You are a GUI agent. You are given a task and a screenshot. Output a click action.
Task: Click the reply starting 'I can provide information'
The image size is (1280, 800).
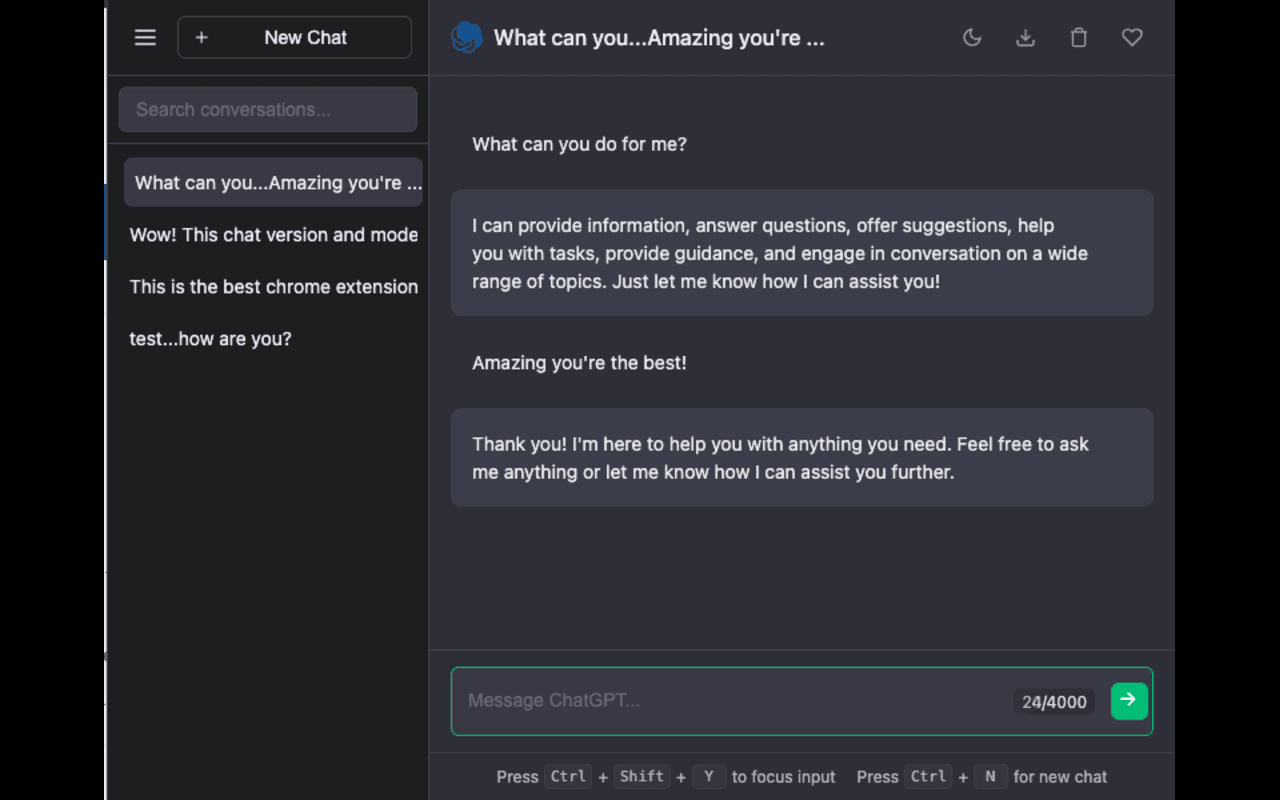coord(802,253)
